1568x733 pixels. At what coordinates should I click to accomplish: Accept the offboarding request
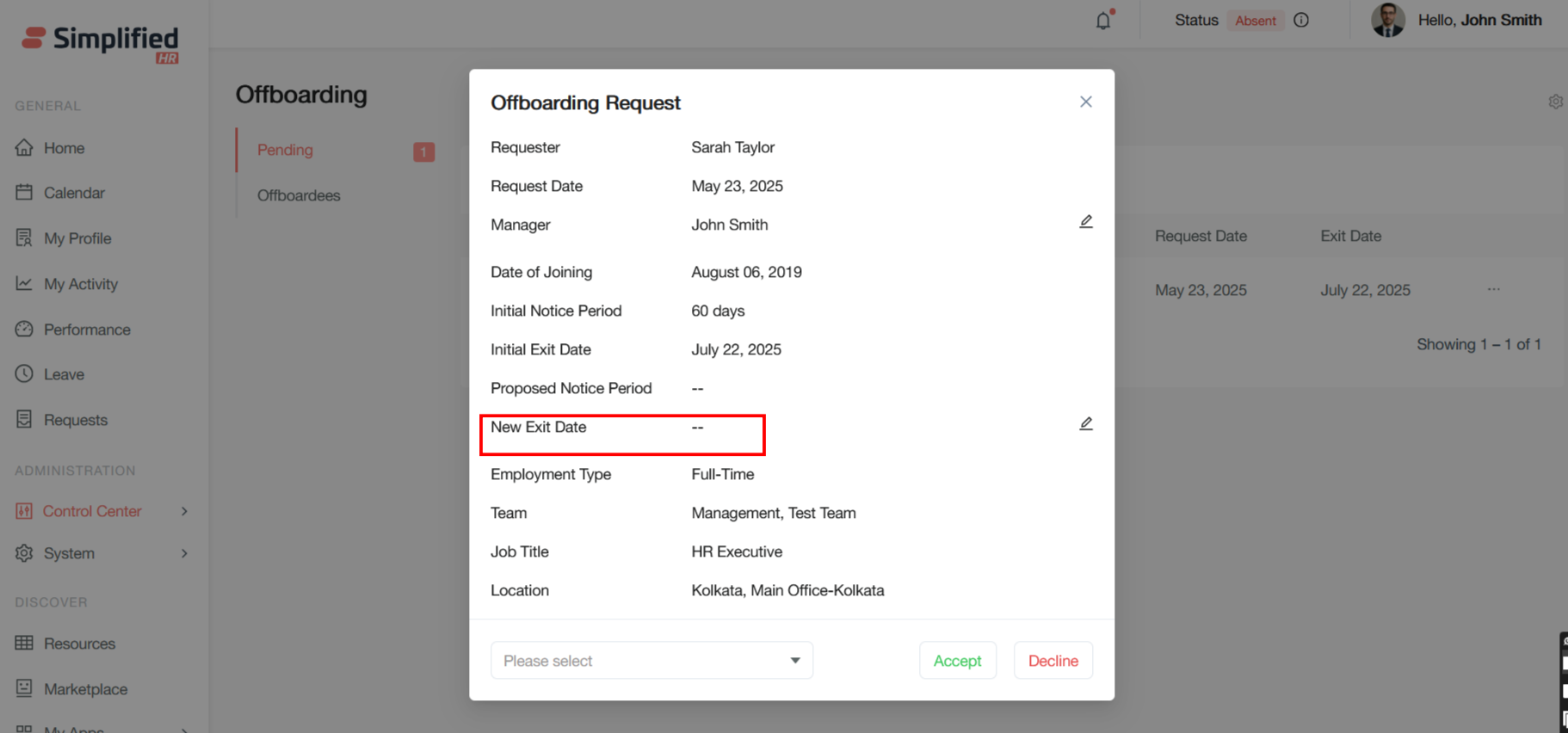[957, 661]
